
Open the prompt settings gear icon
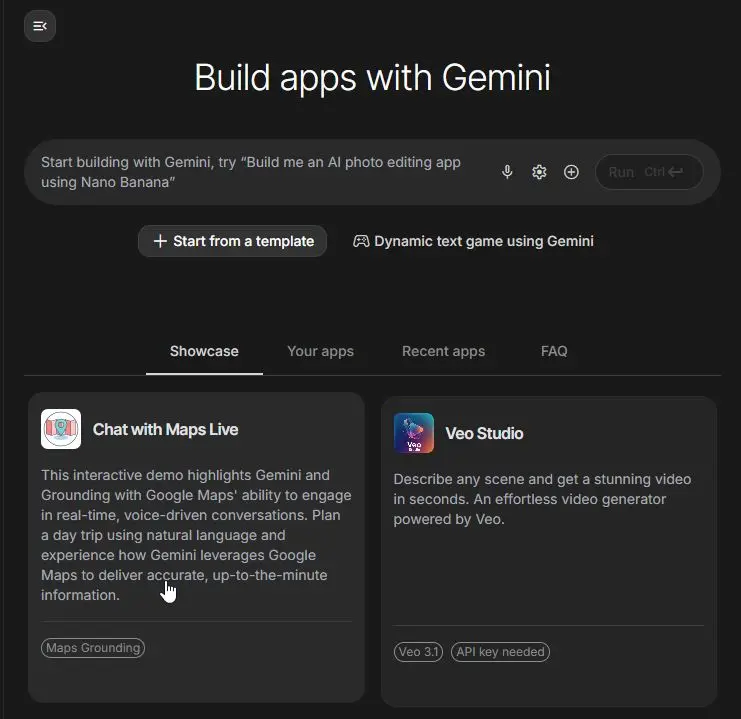(539, 172)
